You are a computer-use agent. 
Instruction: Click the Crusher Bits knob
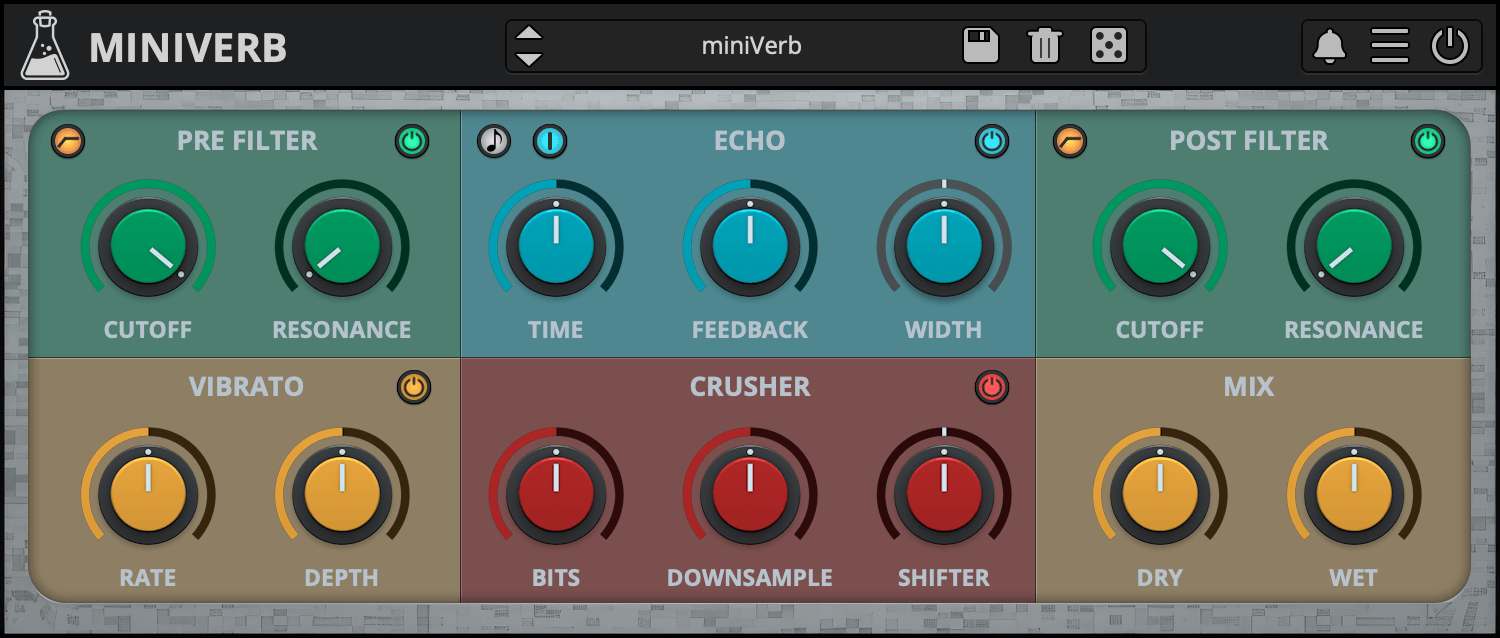[556, 495]
